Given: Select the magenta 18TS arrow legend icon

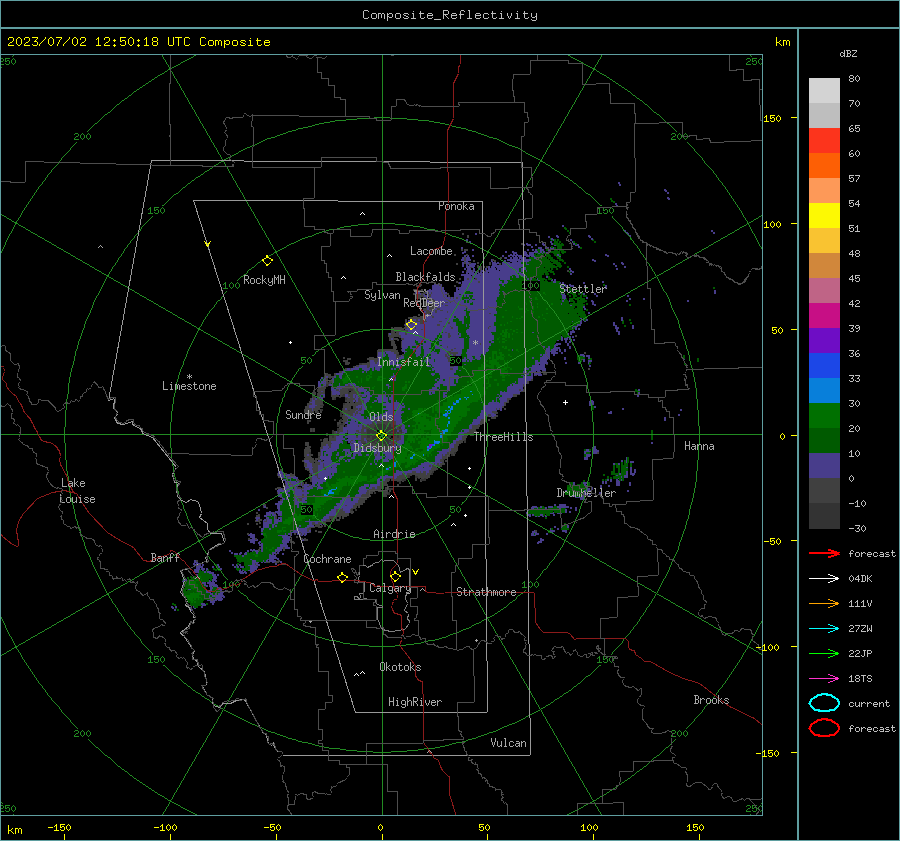Looking at the screenshot, I should pos(824,678).
